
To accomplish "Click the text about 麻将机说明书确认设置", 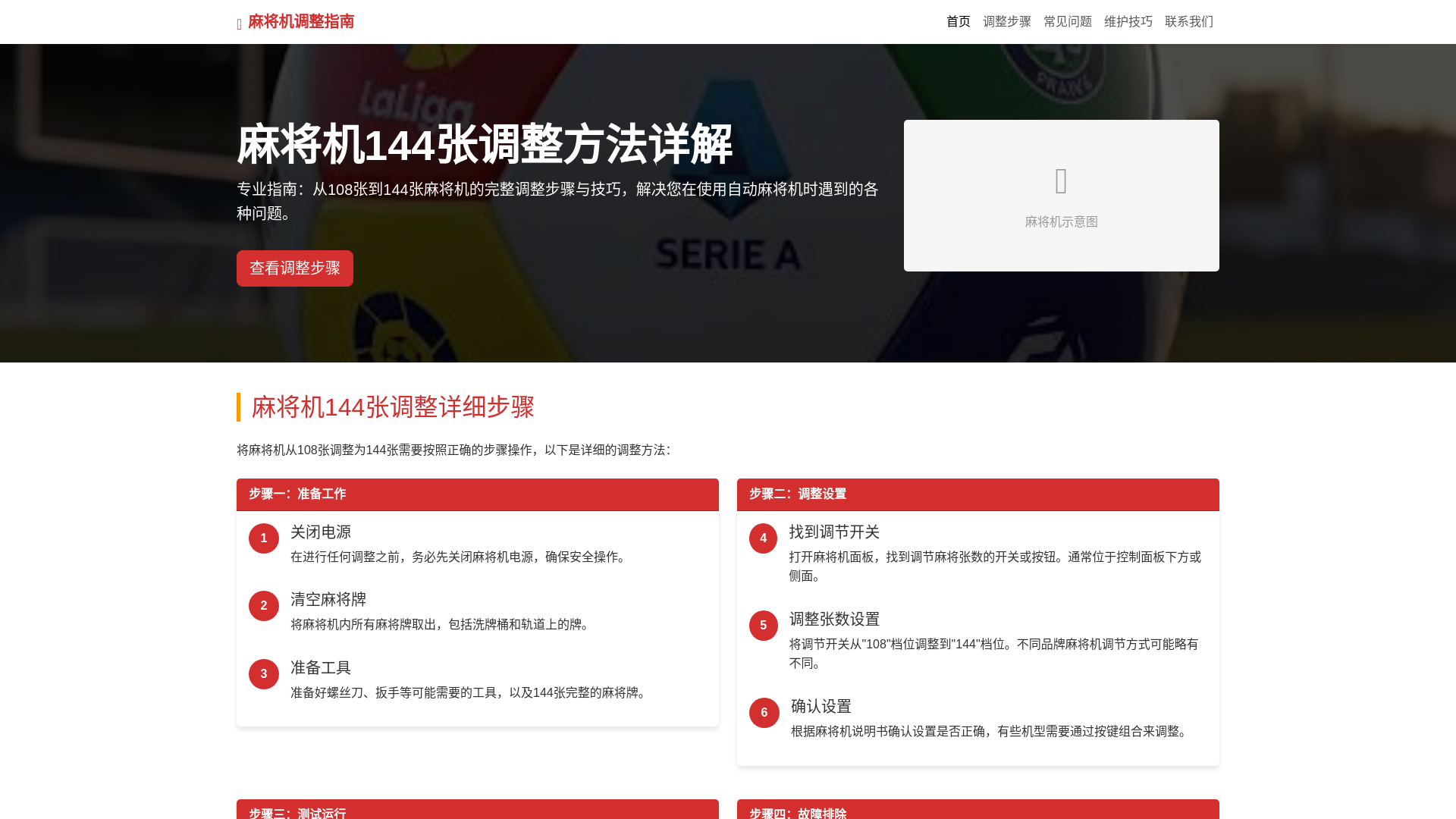I will (x=991, y=732).
